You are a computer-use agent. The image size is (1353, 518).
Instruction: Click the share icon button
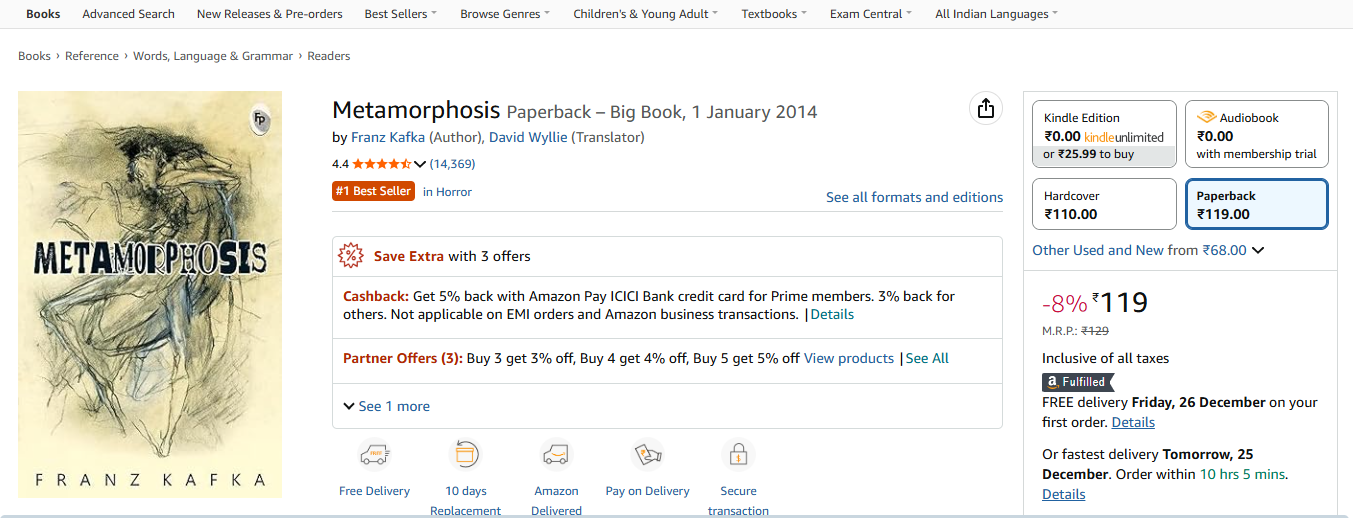(986, 109)
